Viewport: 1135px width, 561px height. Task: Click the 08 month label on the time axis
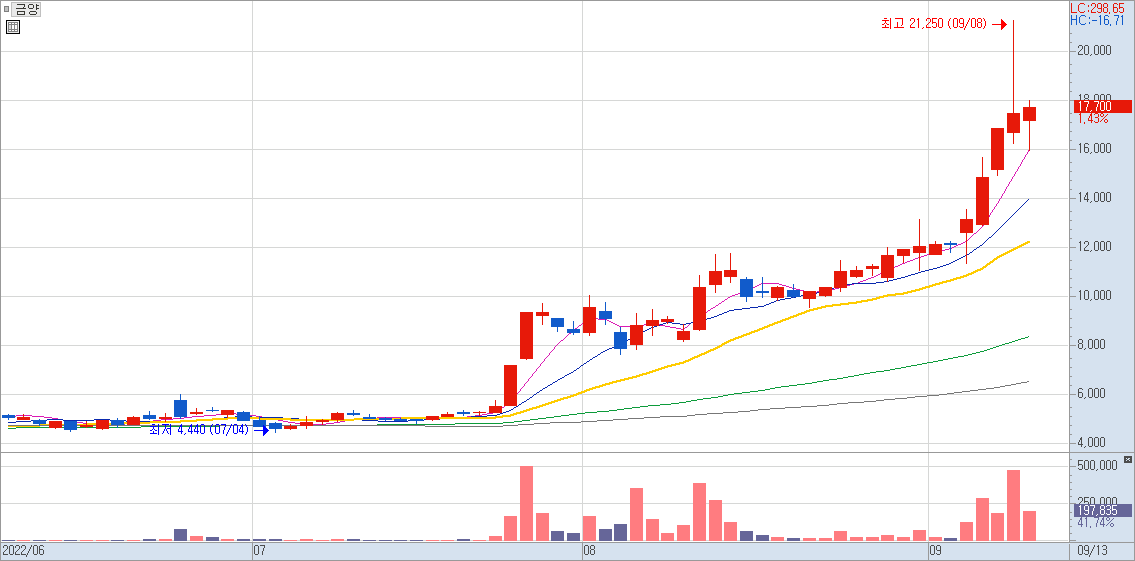(x=590, y=550)
